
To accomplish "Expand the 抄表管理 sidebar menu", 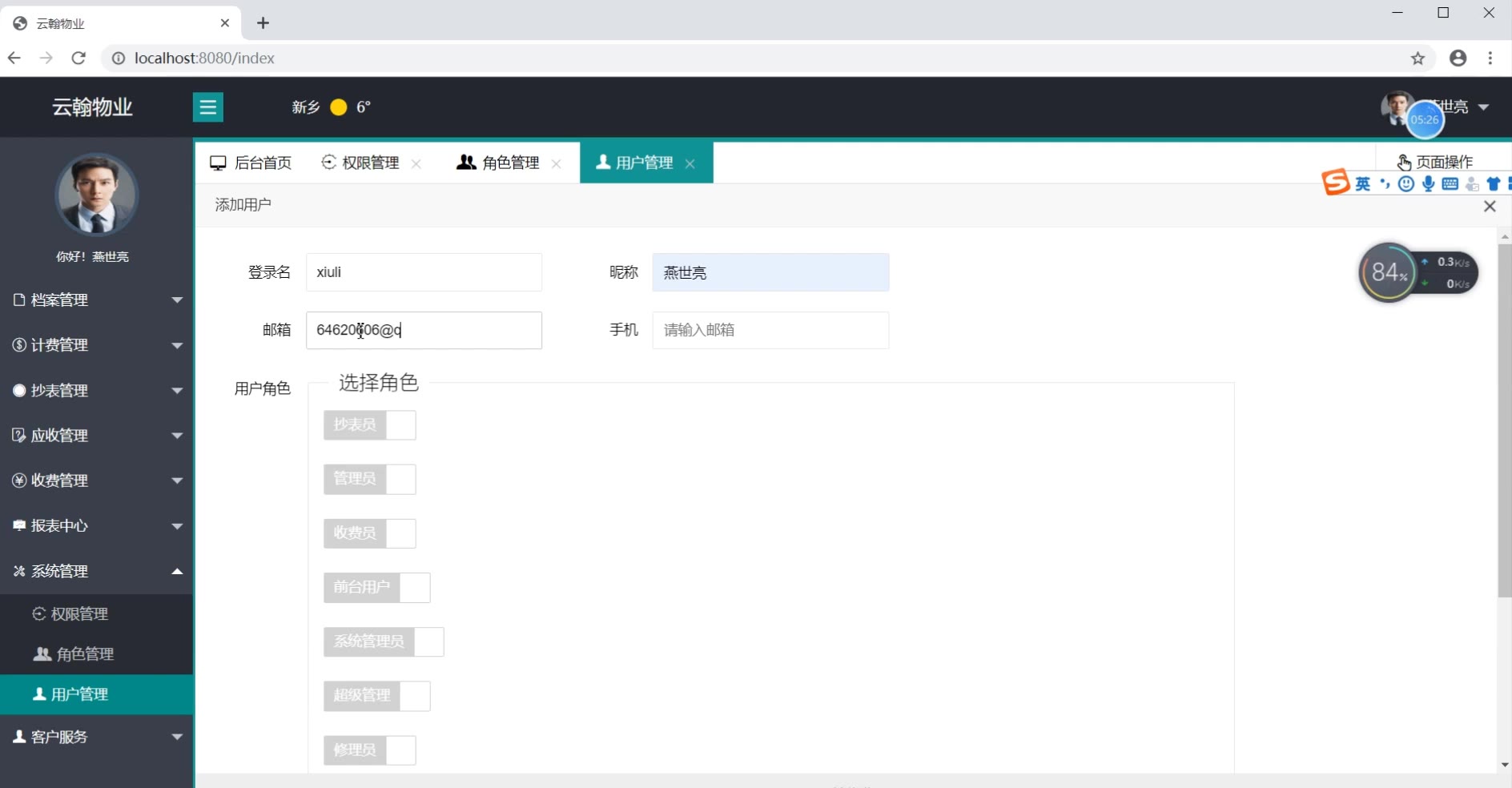I will [97, 390].
